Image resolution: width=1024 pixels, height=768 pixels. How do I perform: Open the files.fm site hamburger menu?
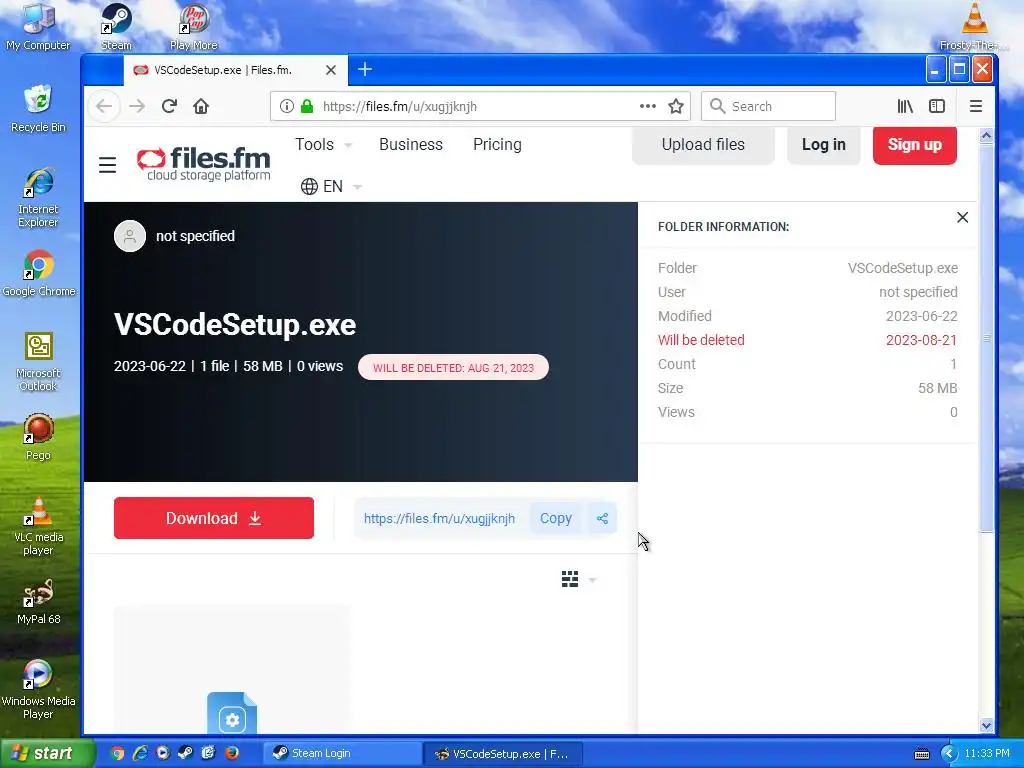pos(108,165)
